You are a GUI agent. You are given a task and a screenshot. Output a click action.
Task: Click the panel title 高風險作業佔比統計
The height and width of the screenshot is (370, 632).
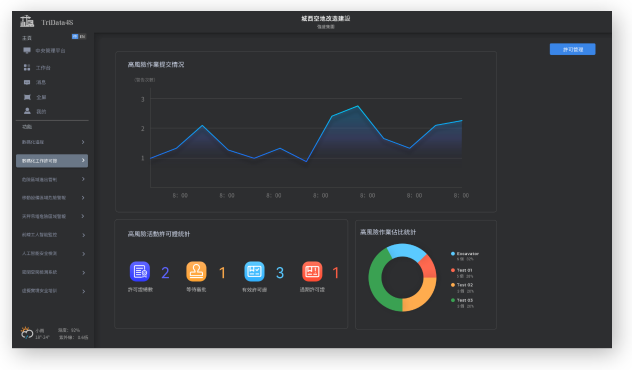click(388, 232)
